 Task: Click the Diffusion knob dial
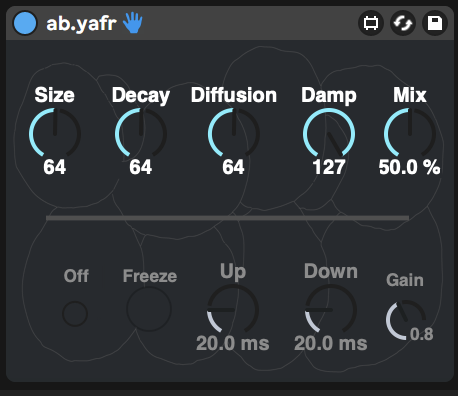[x=234, y=133]
